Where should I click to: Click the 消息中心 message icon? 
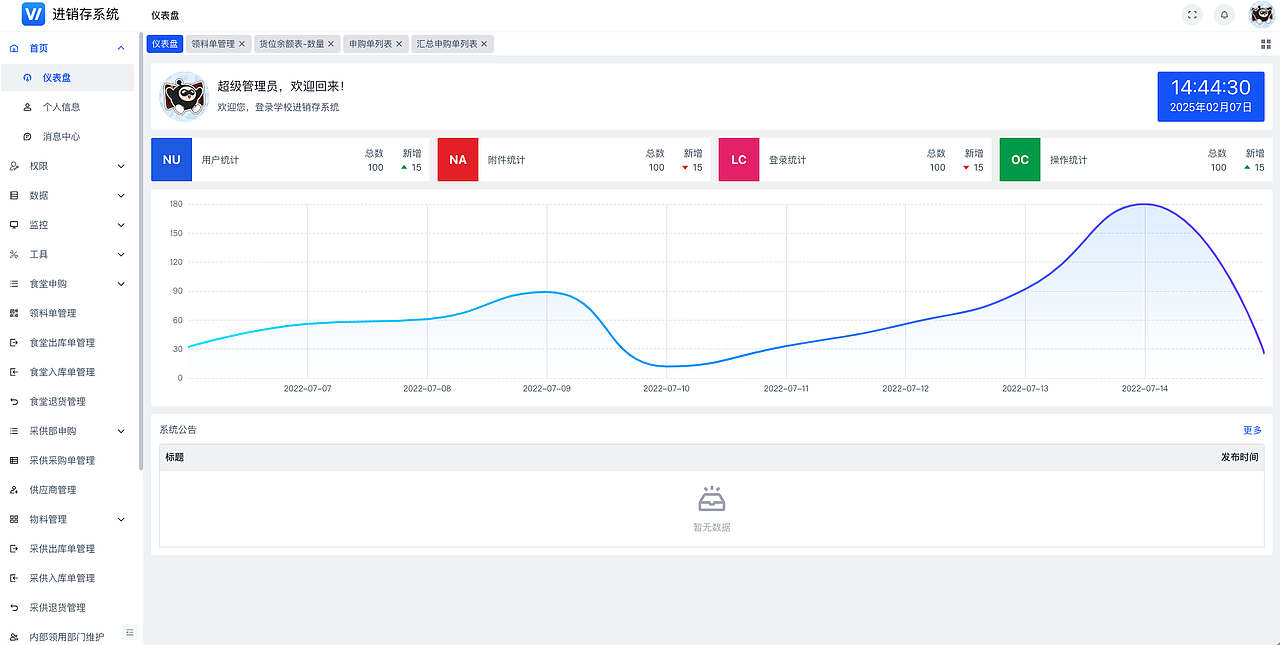point(27,136)
